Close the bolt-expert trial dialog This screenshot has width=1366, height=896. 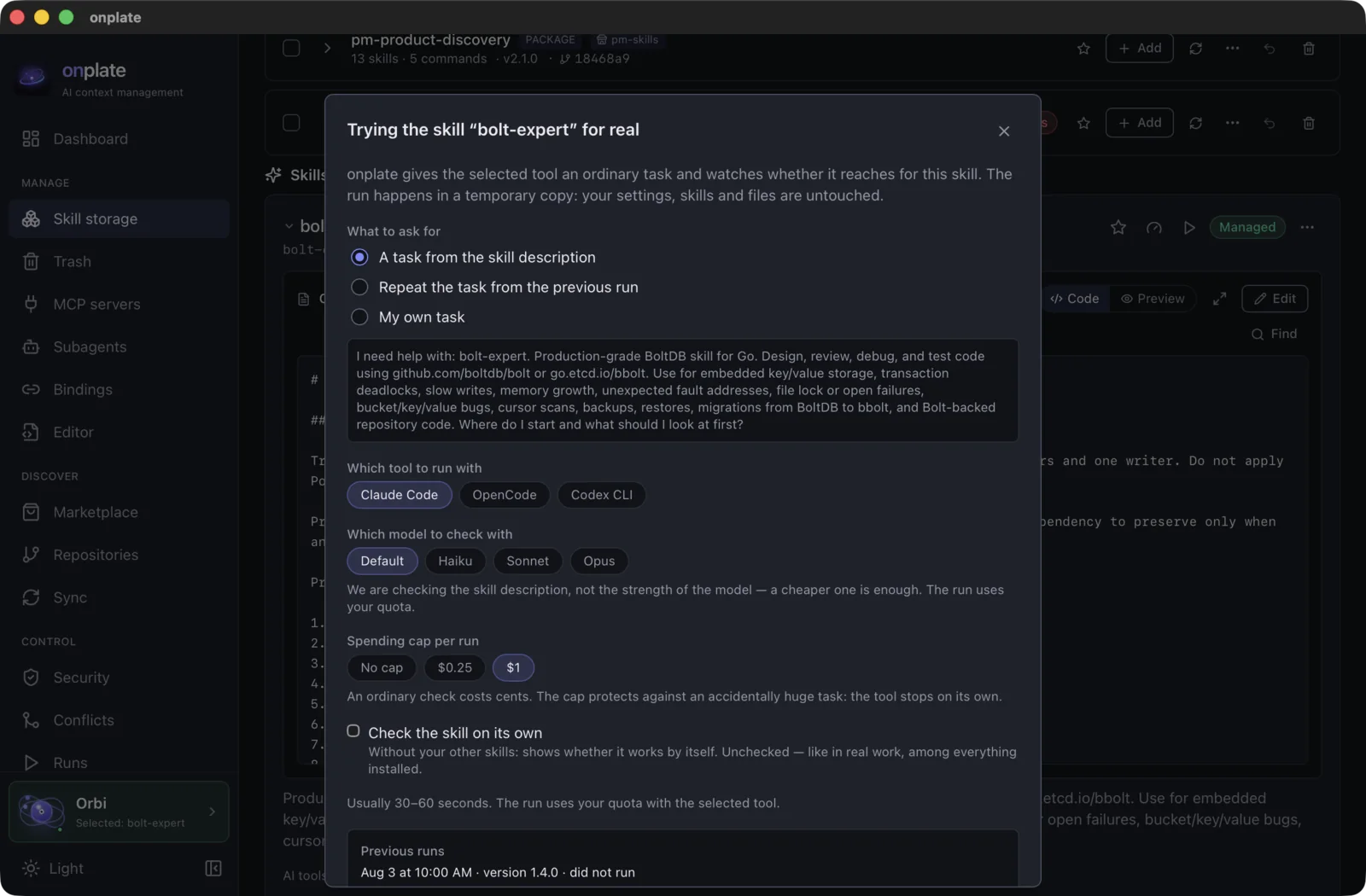tap(1004, 131)
